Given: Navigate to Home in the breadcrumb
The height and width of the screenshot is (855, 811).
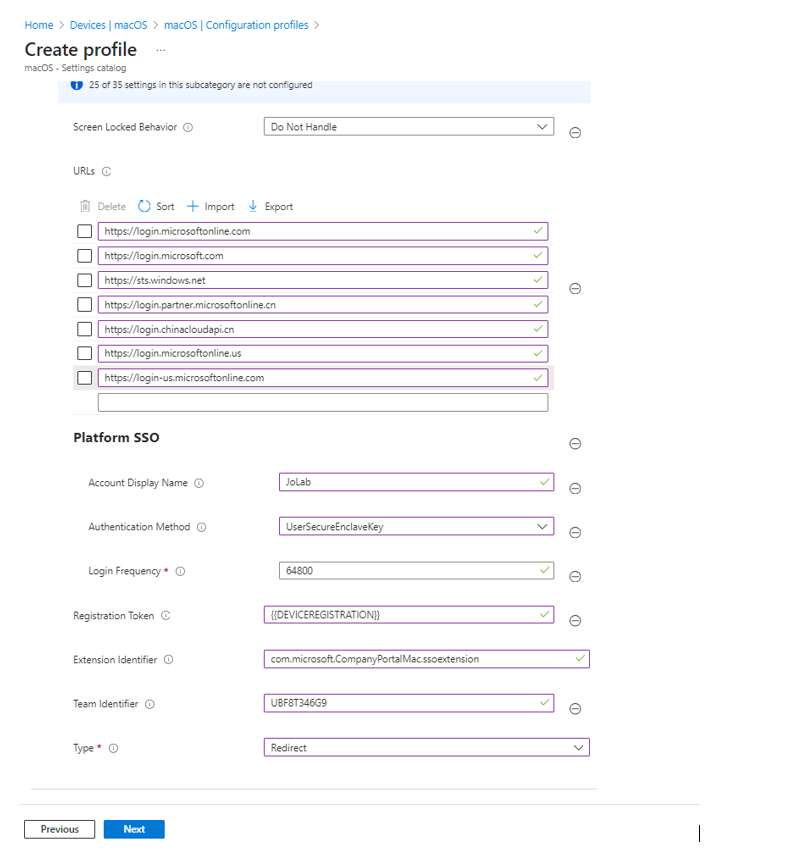Looking at the screenshot, I should pos(38,25).
